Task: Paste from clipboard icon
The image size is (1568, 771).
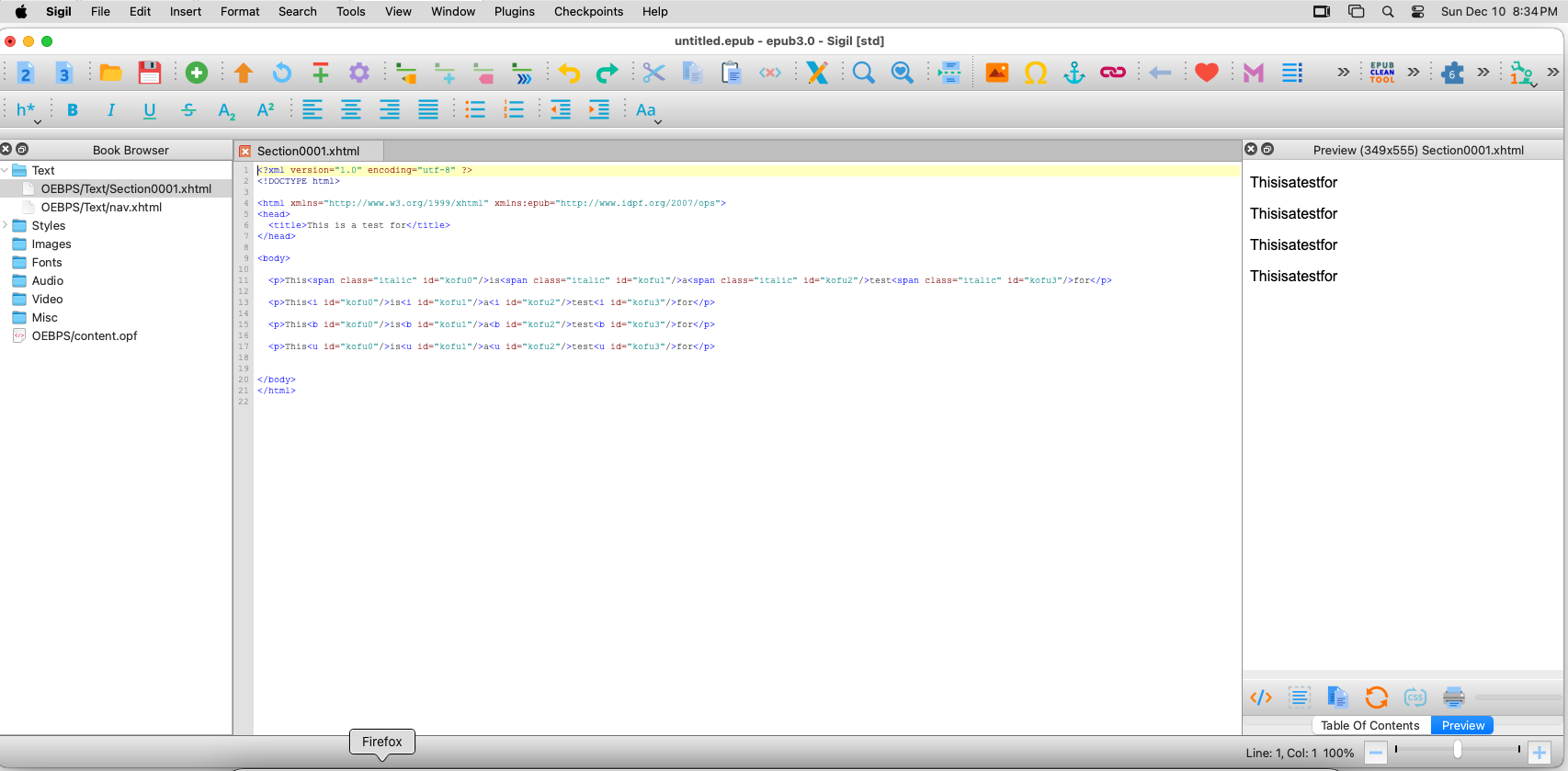Action: point(732,73)
